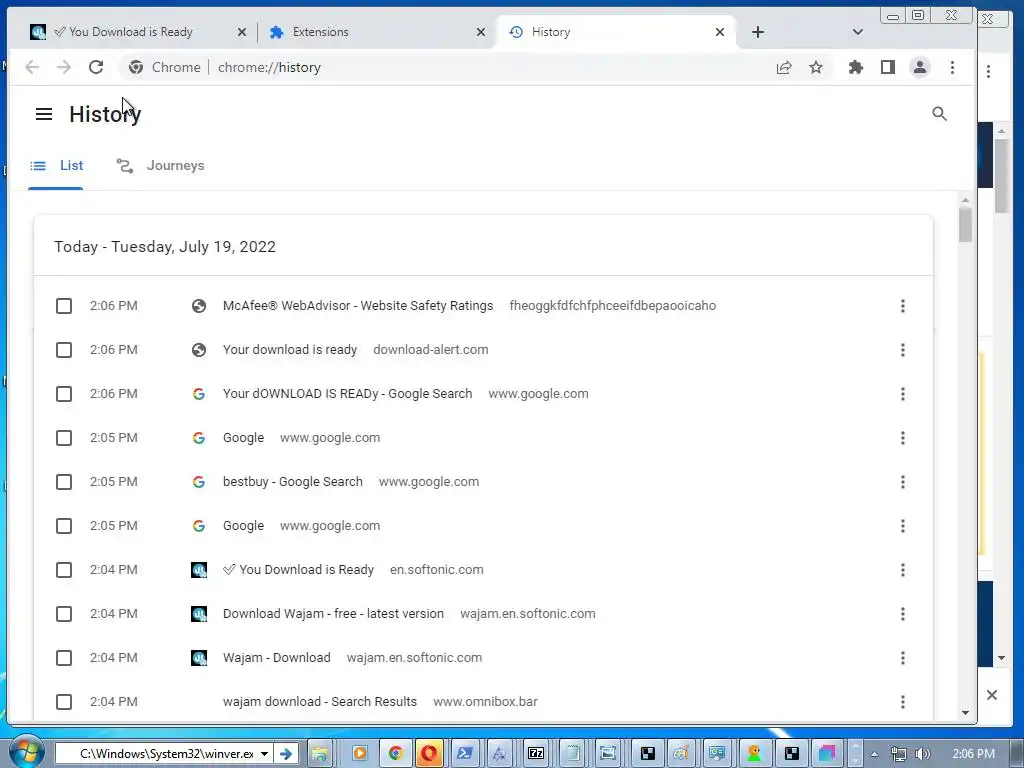Open Your download is ready history link
Viewport: 1024px width, 768px height.
point(290,350)
